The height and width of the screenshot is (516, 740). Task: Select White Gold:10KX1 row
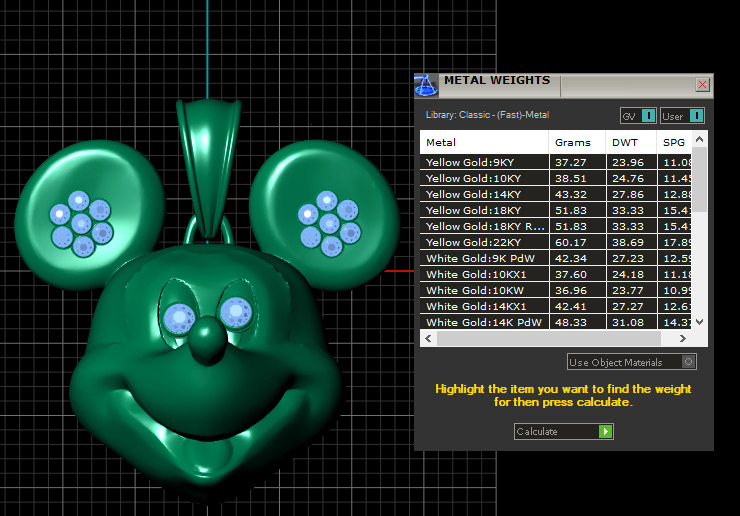(x=555, y=274)
